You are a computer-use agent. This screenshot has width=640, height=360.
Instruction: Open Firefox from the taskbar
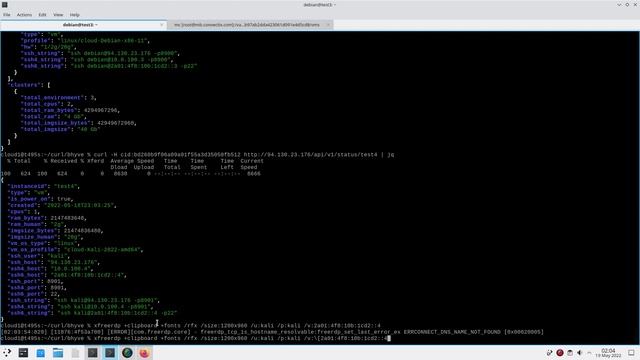144,353
